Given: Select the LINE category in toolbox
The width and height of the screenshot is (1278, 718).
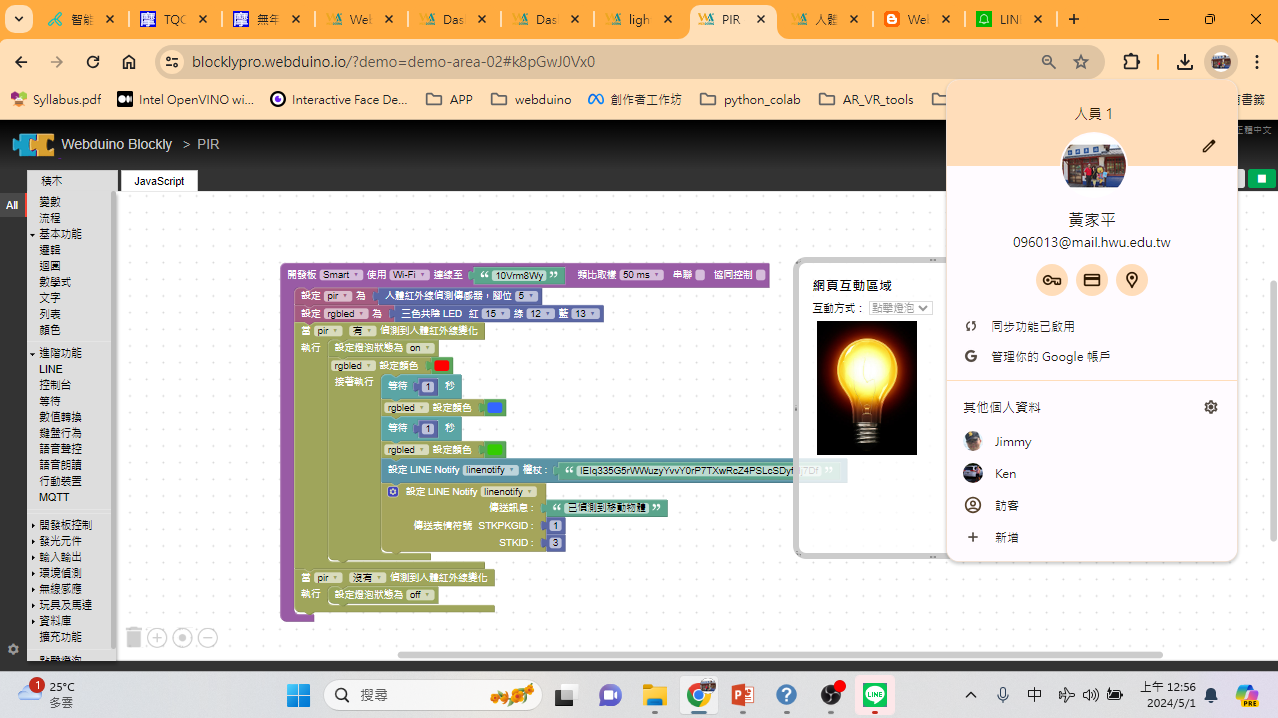Looking at the screenshot, I should [51, 369].
